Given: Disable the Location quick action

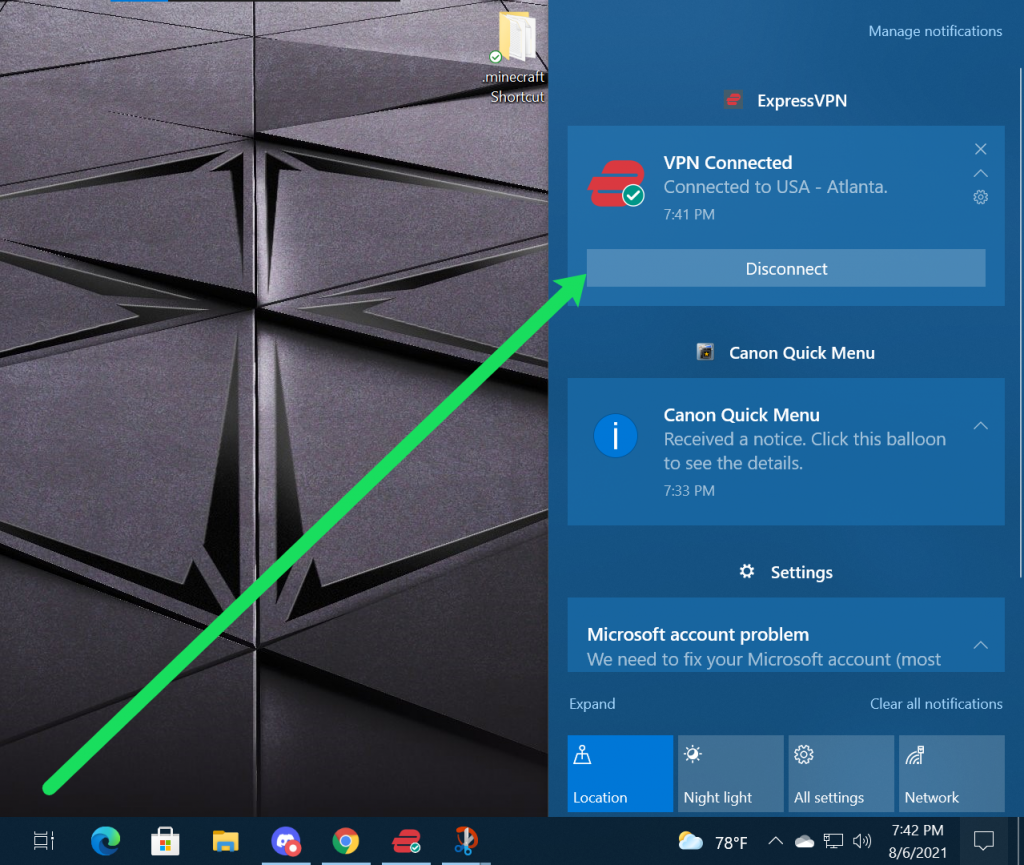Looking at the screenshot, I should [x=620, y=773].
